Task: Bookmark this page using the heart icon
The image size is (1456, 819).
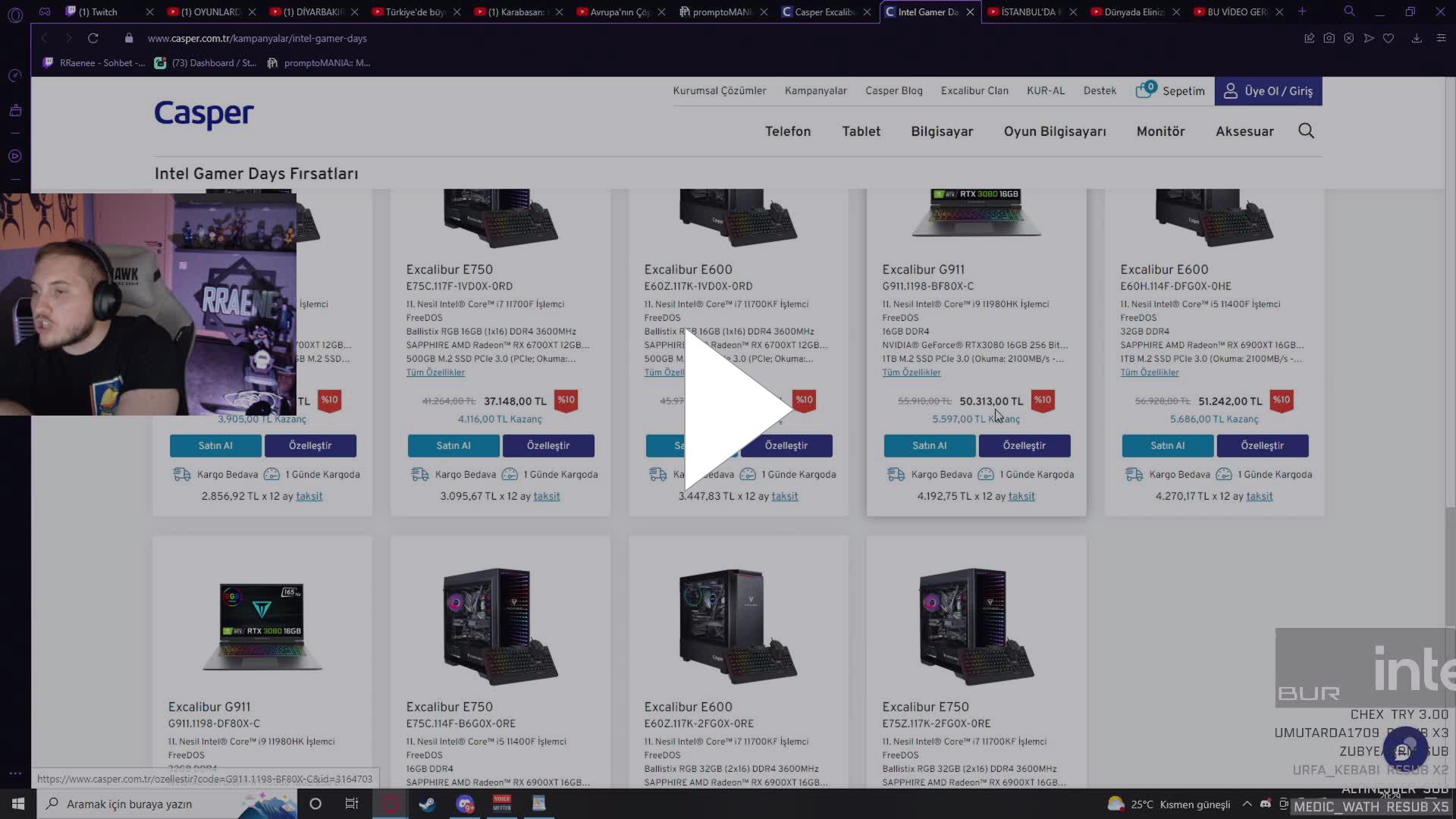Action: click(1389, 38)
